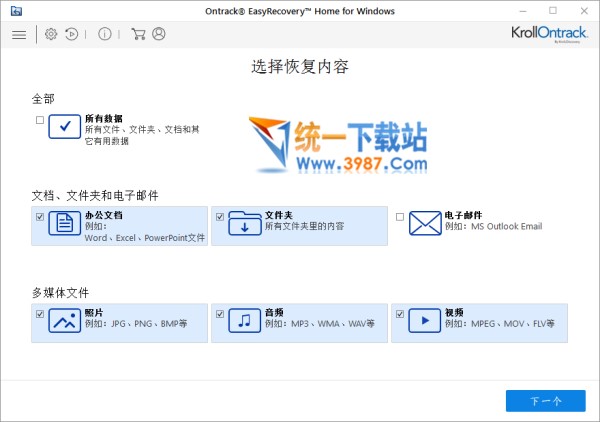Minimize the EasyRecovery window

point(523,11)
